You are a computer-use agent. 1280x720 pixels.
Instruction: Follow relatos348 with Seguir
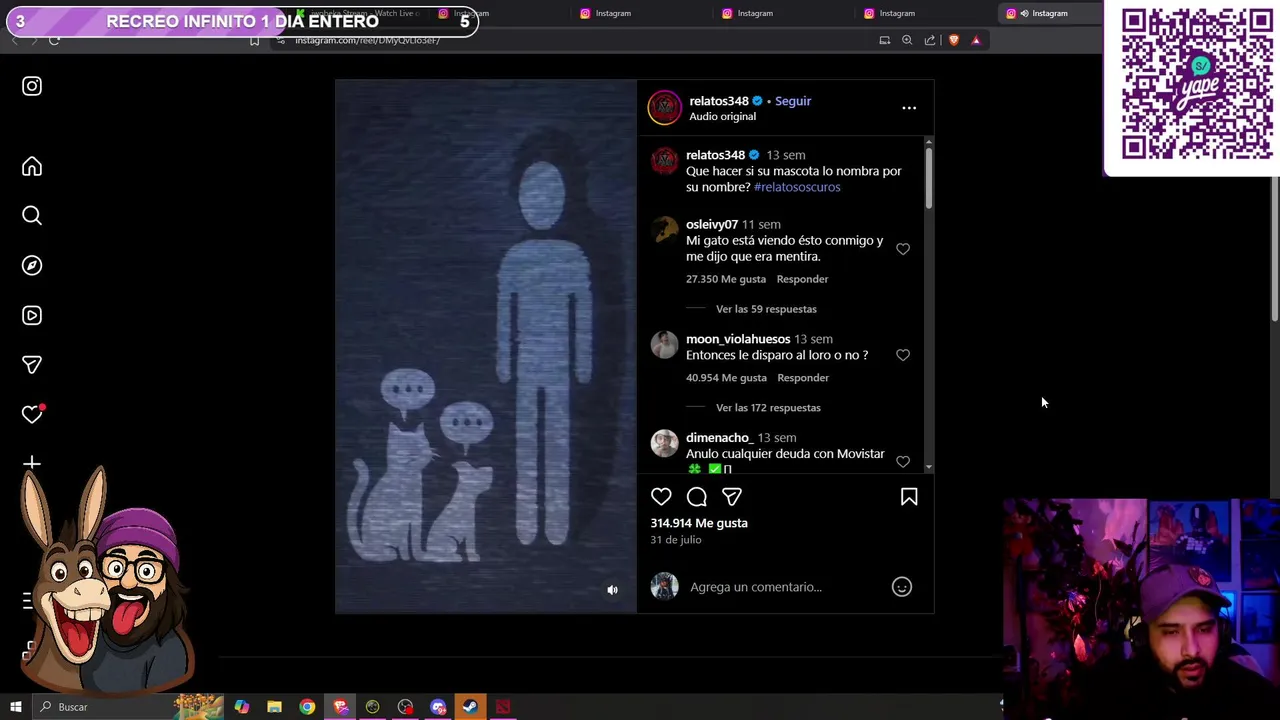tap(793, 101)
